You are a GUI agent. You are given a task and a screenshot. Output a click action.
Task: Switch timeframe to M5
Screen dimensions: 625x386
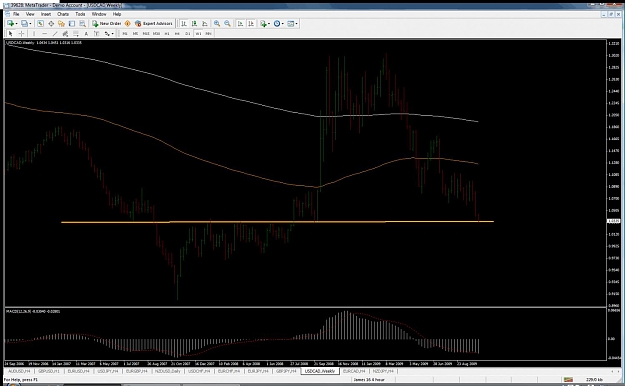(x=135, y=33)
